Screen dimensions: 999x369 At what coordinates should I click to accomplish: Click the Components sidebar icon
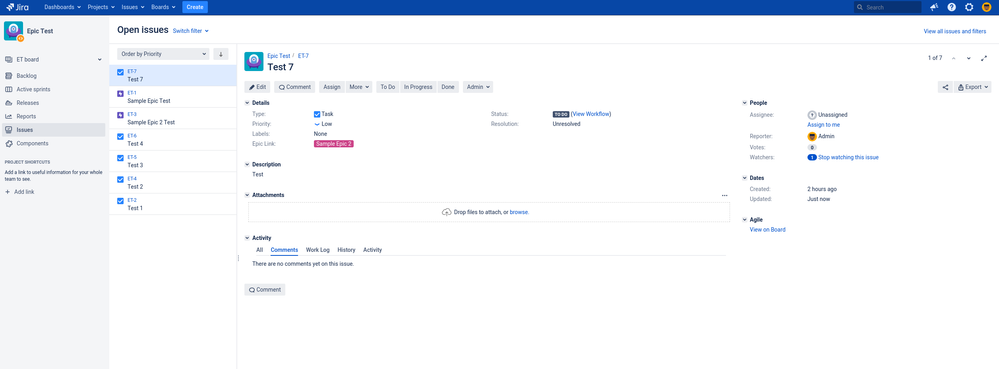(9, 143)
